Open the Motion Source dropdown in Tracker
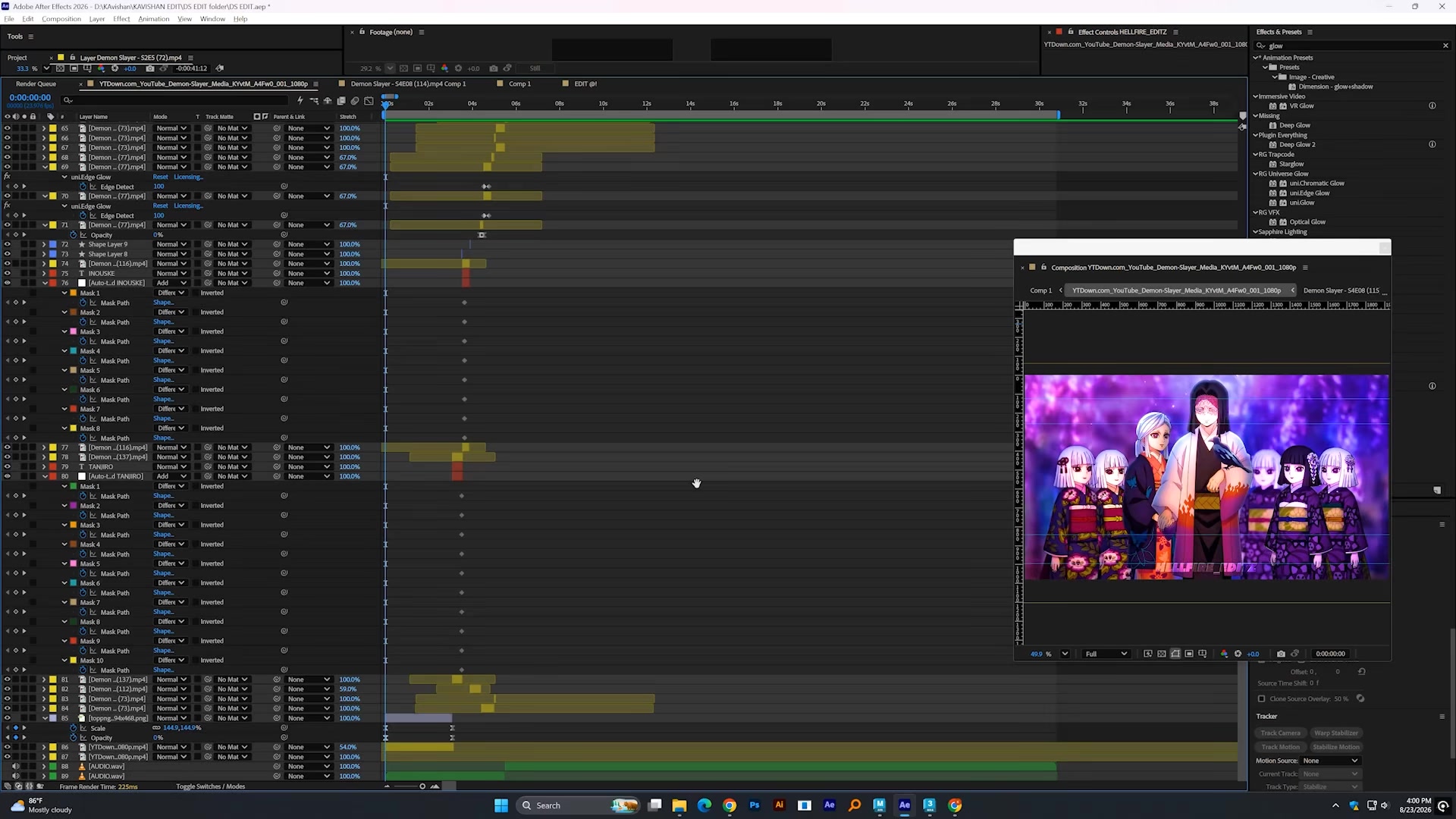This screenshot has height=819, width=1456. click(1330, 761)
